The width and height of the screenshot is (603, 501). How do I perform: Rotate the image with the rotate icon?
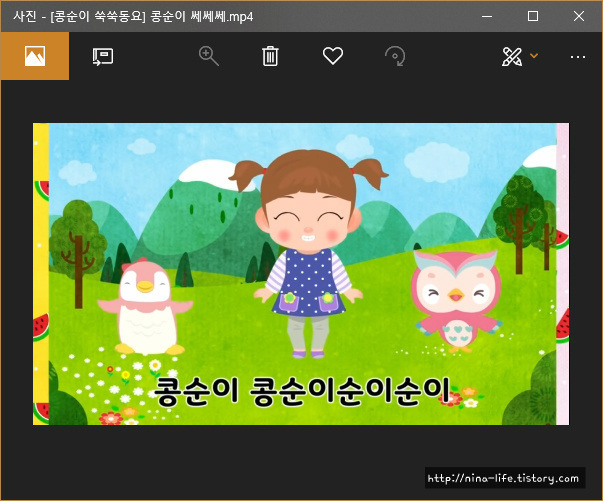tap(395, 56)
